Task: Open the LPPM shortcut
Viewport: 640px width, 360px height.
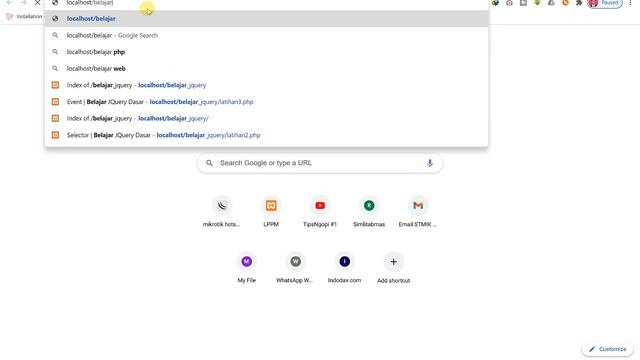Action: click(x=271, y=212)
